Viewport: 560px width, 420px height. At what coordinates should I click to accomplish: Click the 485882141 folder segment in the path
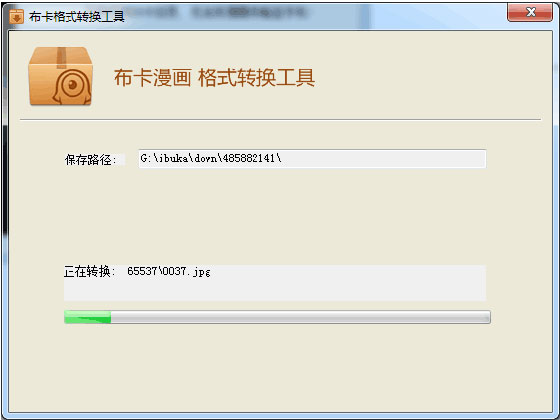pyautogui.click(x=249, y=158)
